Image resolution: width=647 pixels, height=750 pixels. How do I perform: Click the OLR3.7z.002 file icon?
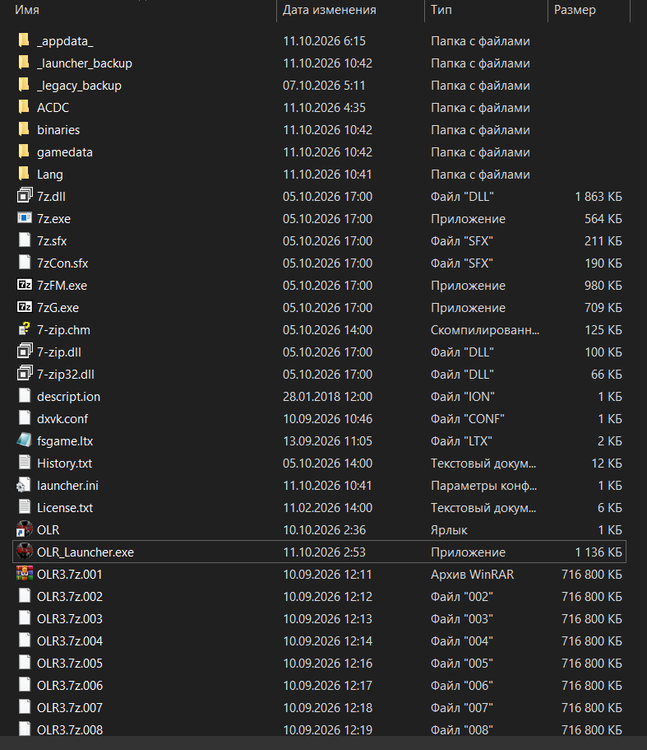(24, 596)
